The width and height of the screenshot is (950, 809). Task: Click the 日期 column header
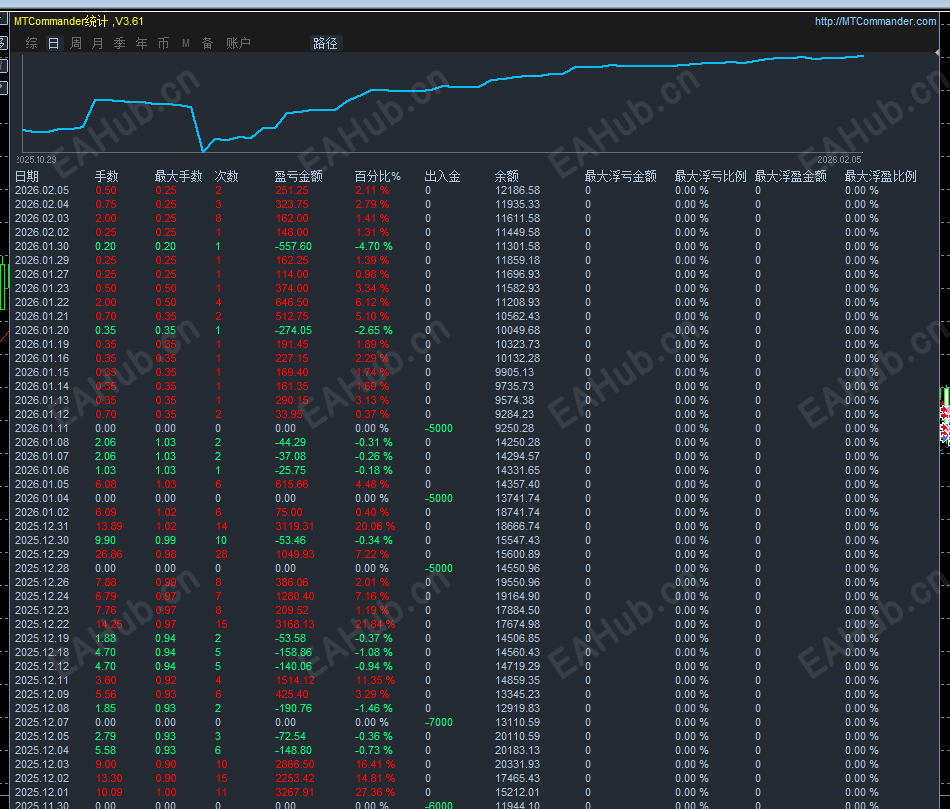27,176
